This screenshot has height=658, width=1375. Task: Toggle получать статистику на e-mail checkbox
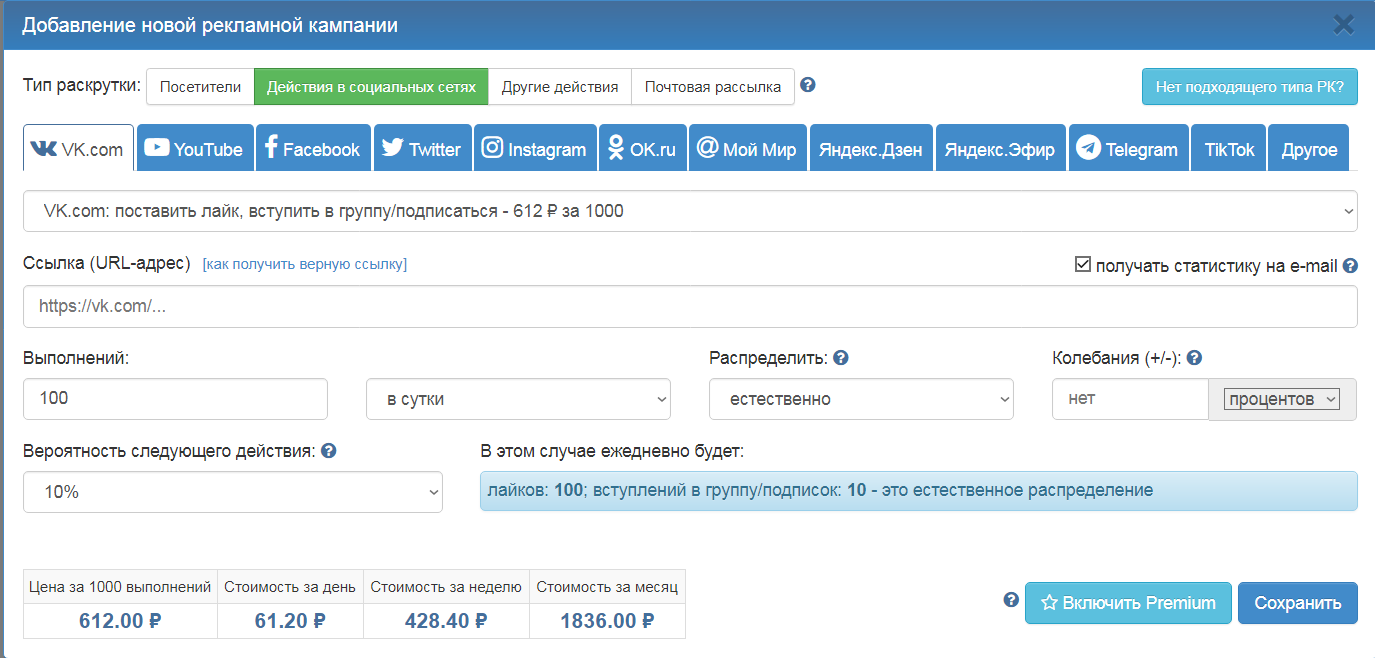[1082, 265]
